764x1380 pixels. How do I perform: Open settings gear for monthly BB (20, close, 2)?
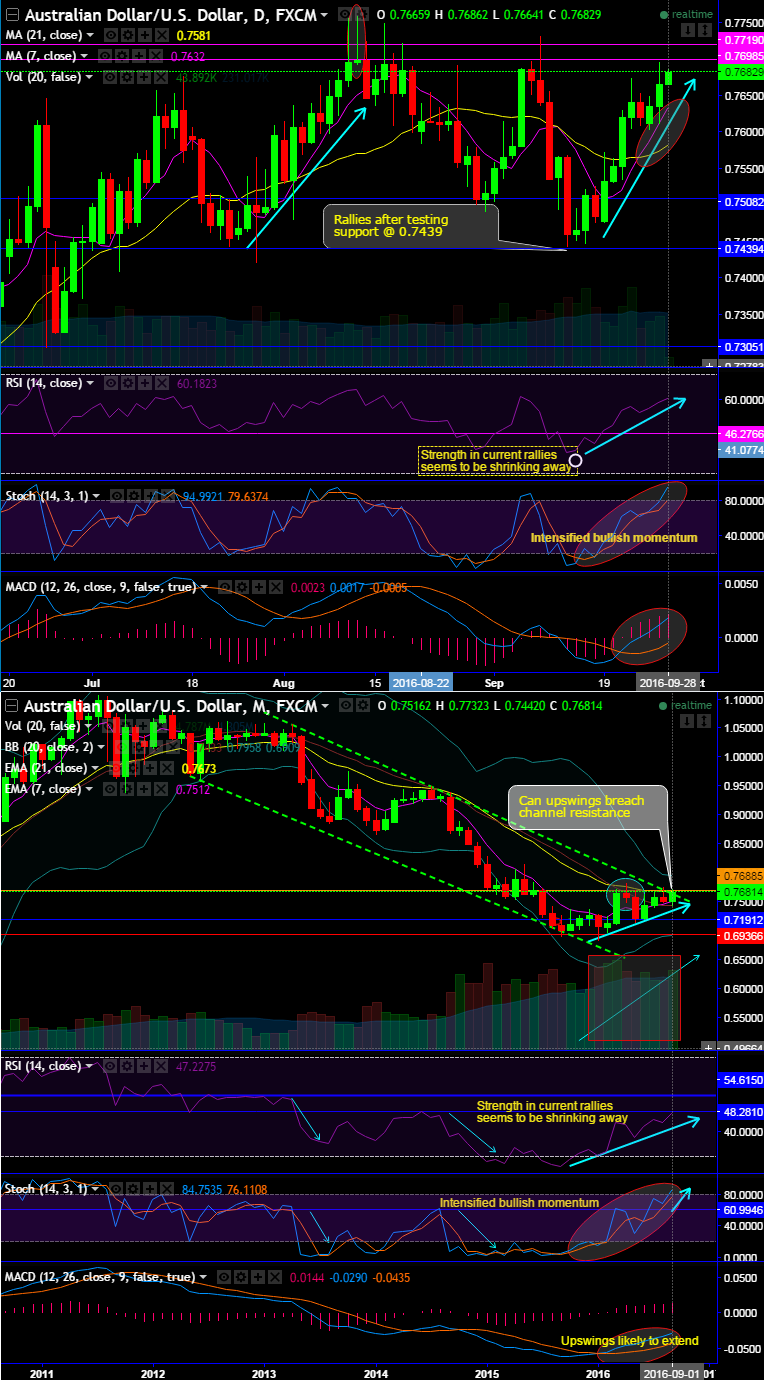click(x=138, y=747)
